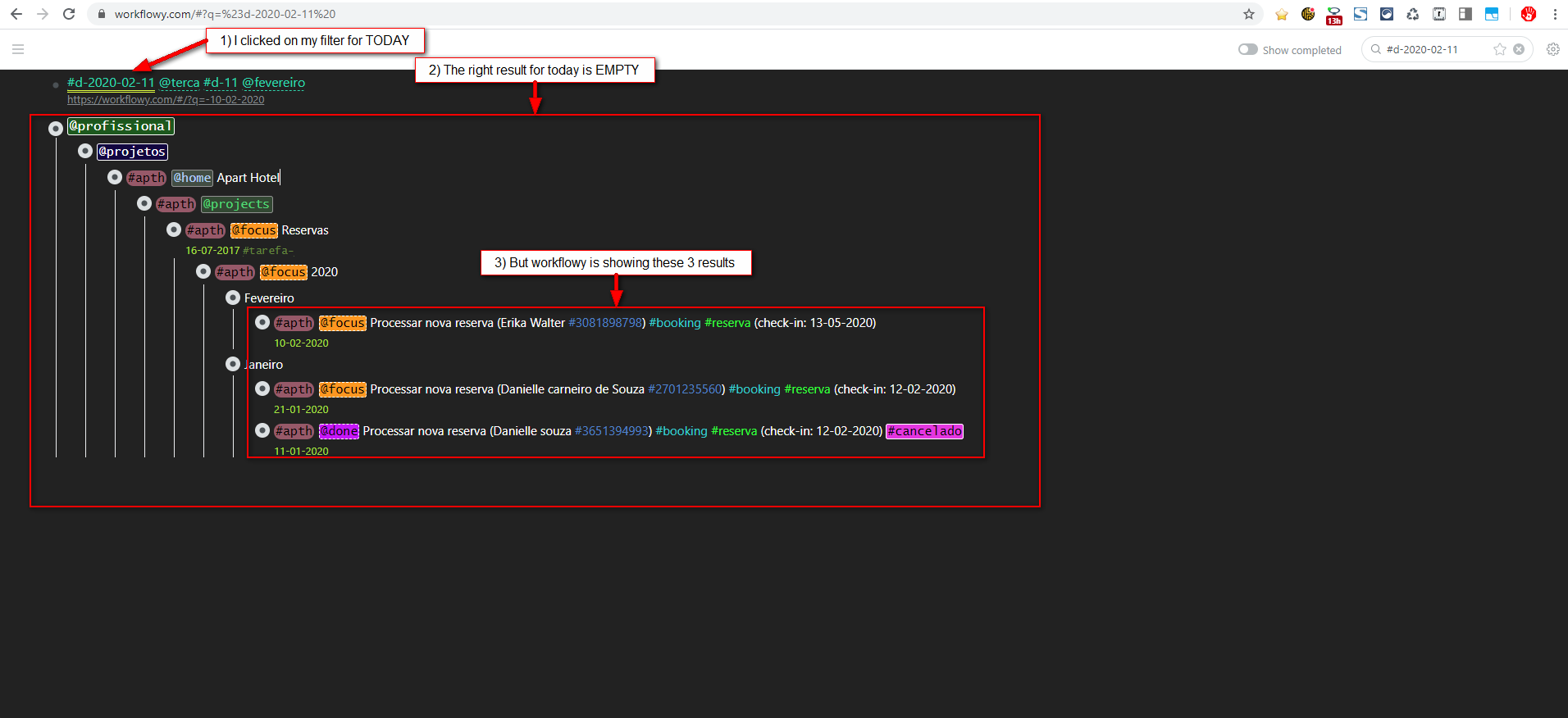The width and height of the screenshot is (1568, 718).
Task: Select the browser address bar URL
Action: tap(225, 14)
